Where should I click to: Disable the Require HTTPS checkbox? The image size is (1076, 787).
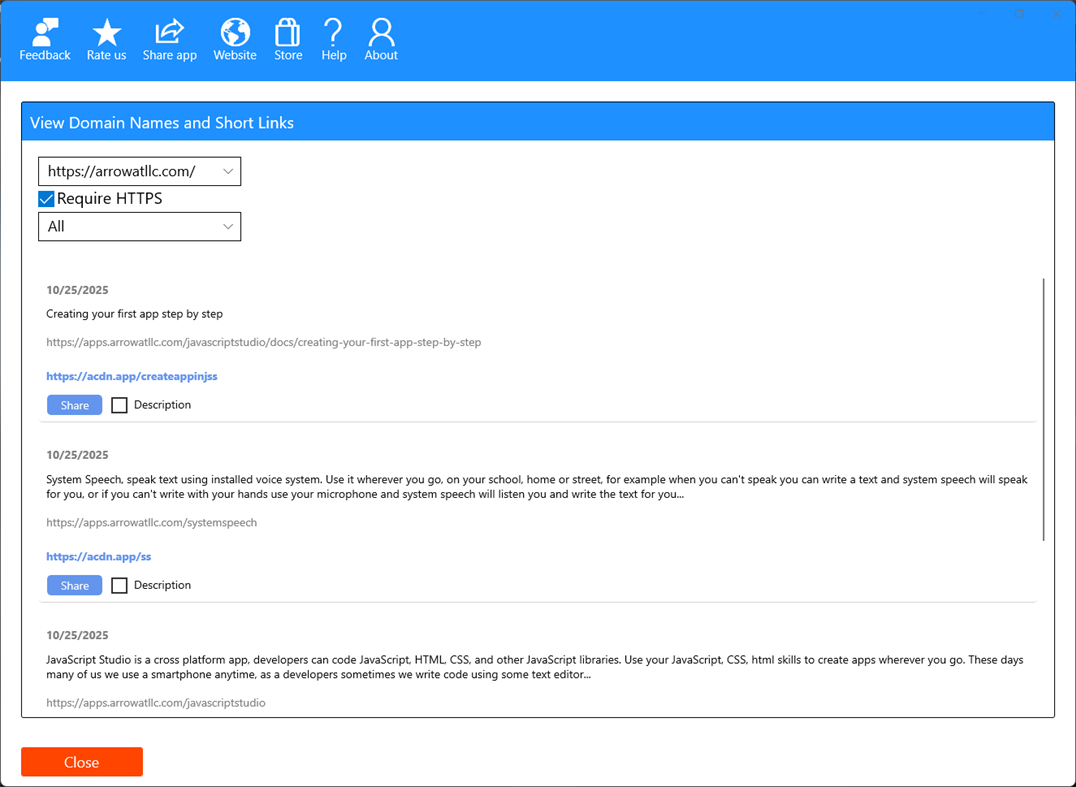tap(46, 198)
